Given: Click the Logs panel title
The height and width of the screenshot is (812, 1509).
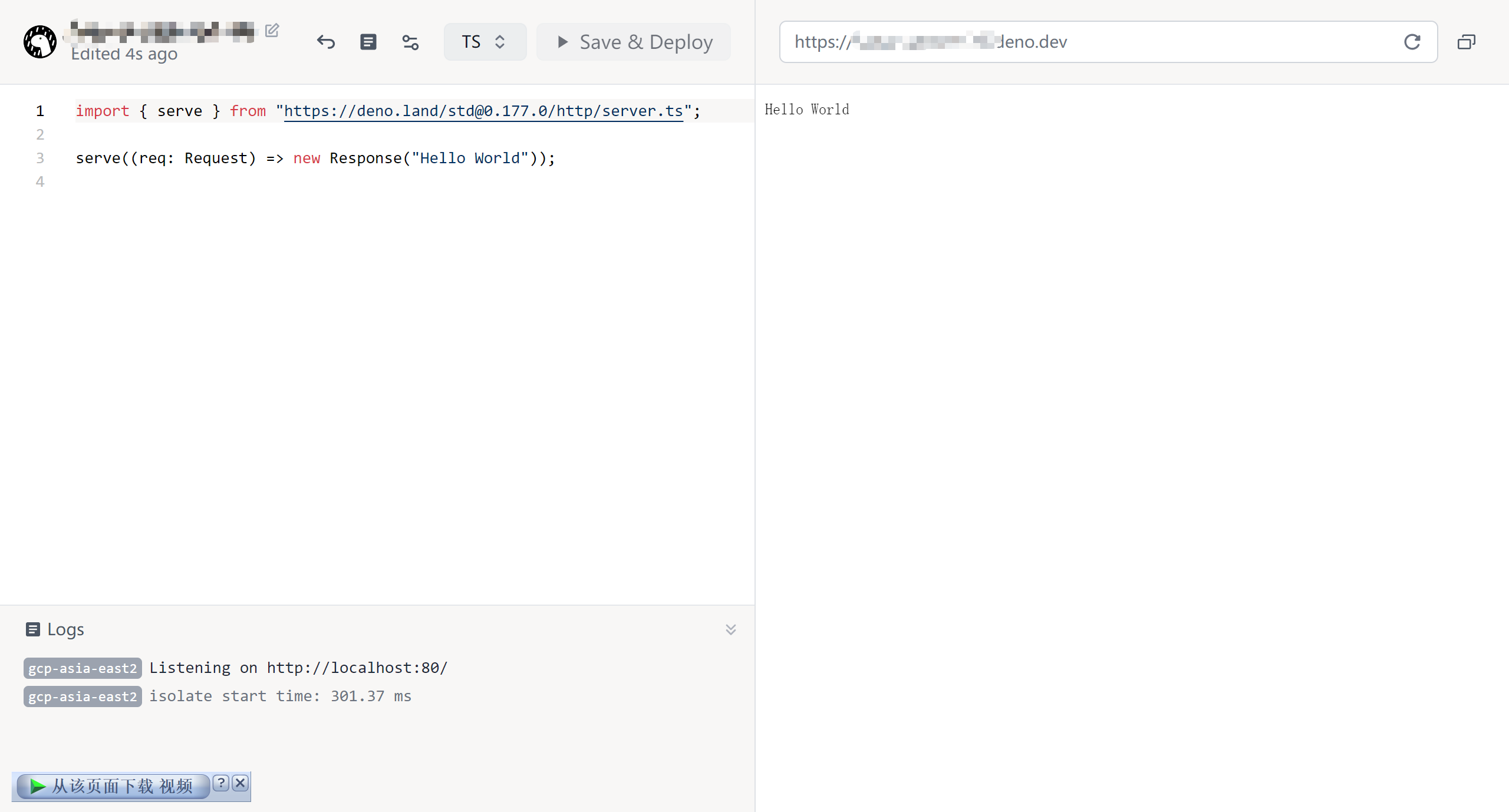Looking at the screenshot, I should [x=65, y=629].
